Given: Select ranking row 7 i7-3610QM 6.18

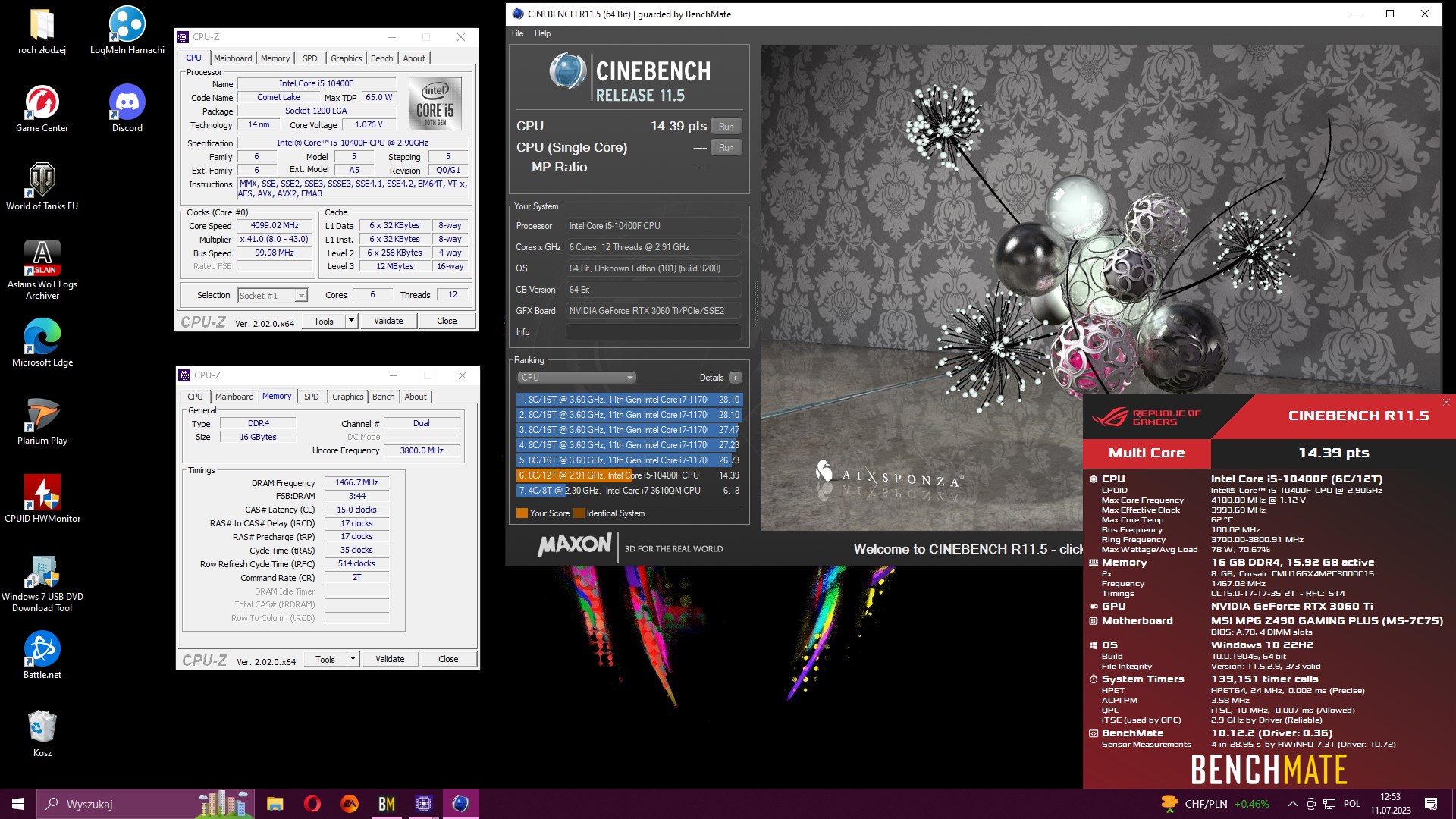Looking at the screenshot, I should 629,491.
